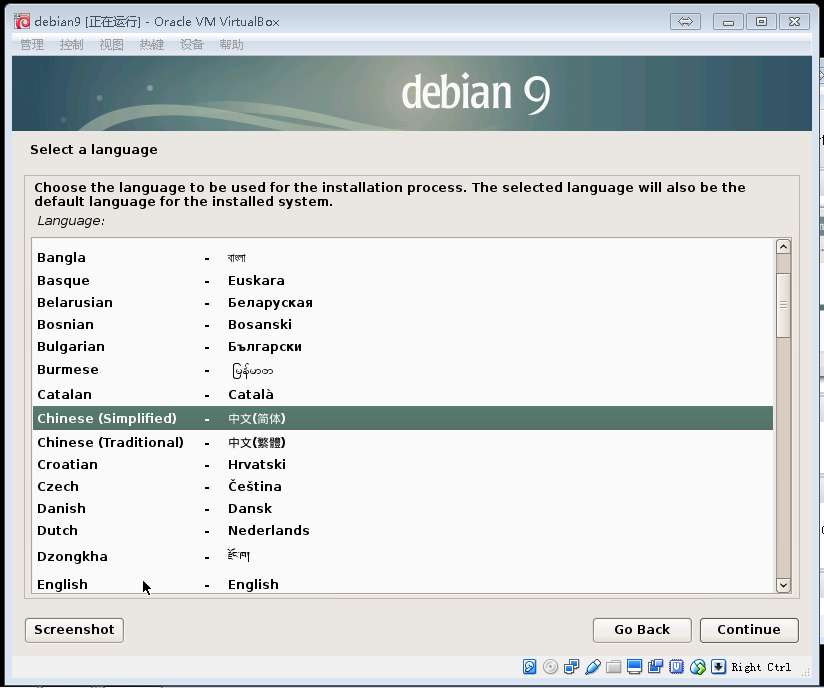Click the video capture status icon
The height and width of the screenshot is (688, 824).
655,666
